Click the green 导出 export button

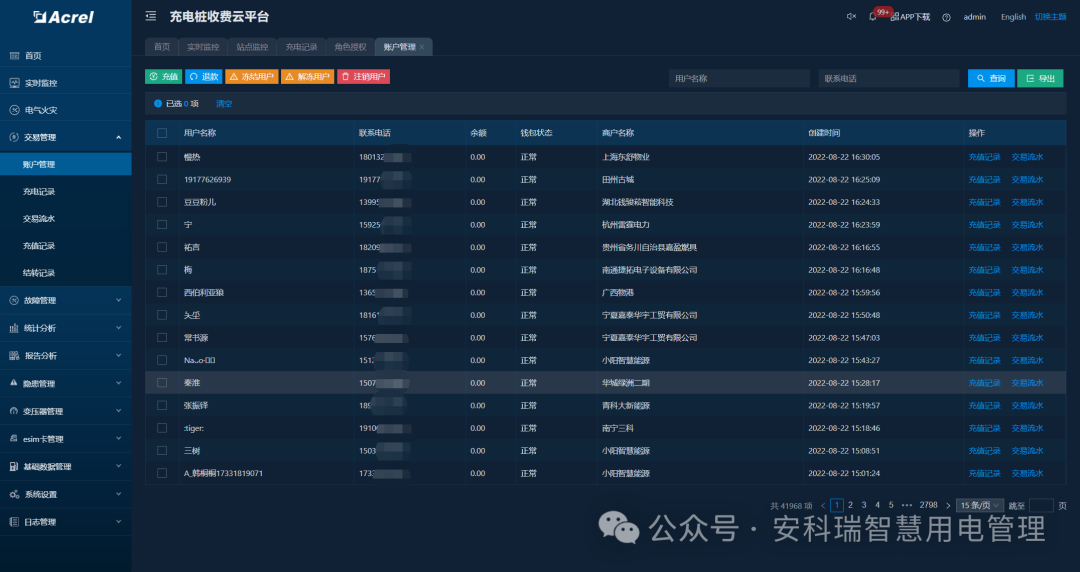tap(1040, 79)
